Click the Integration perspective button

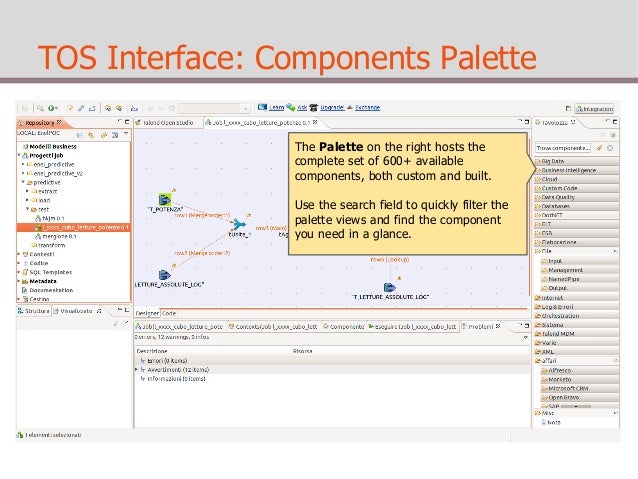click(594, 109)
